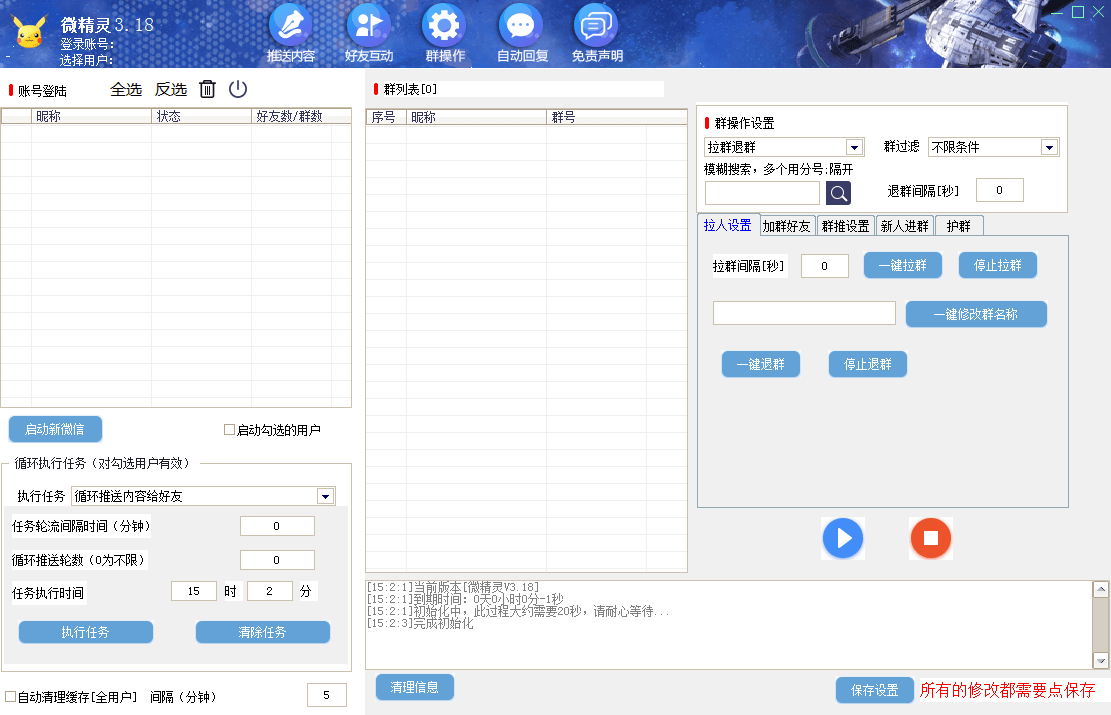Open the 好友互动 toolbar icon
The image size is (1111, 715).
tap(368, 33)
